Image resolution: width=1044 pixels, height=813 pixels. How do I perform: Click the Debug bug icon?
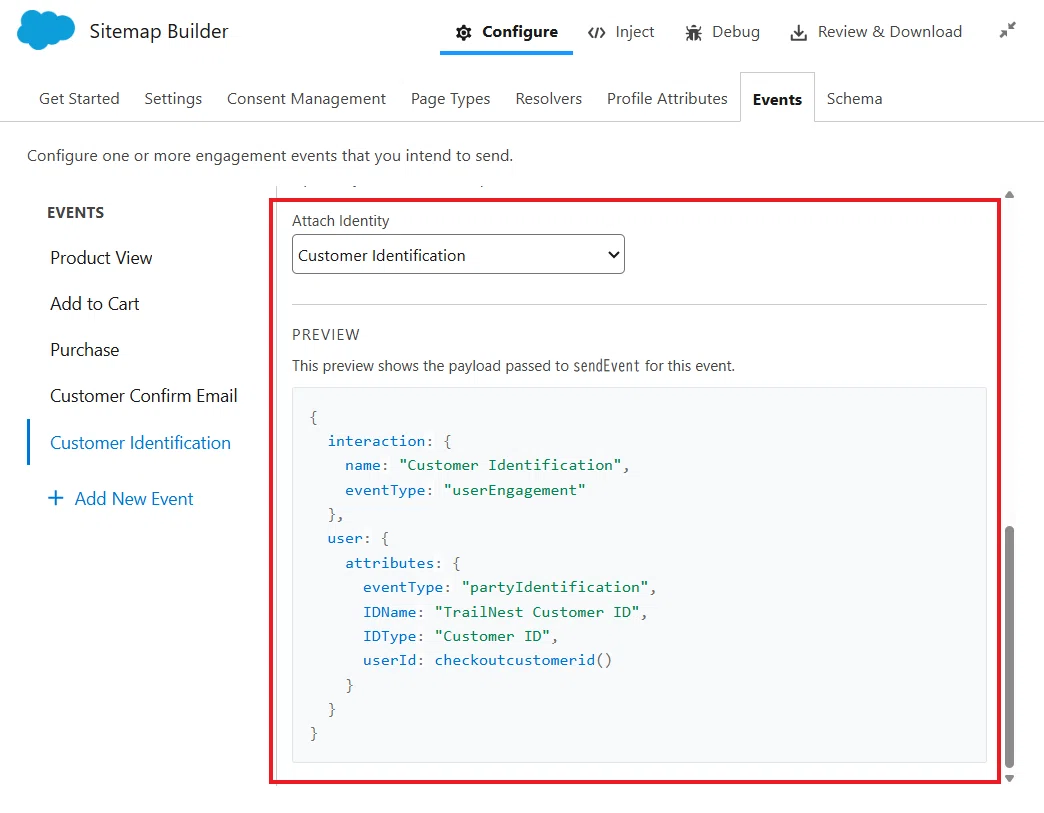point(694,33)
